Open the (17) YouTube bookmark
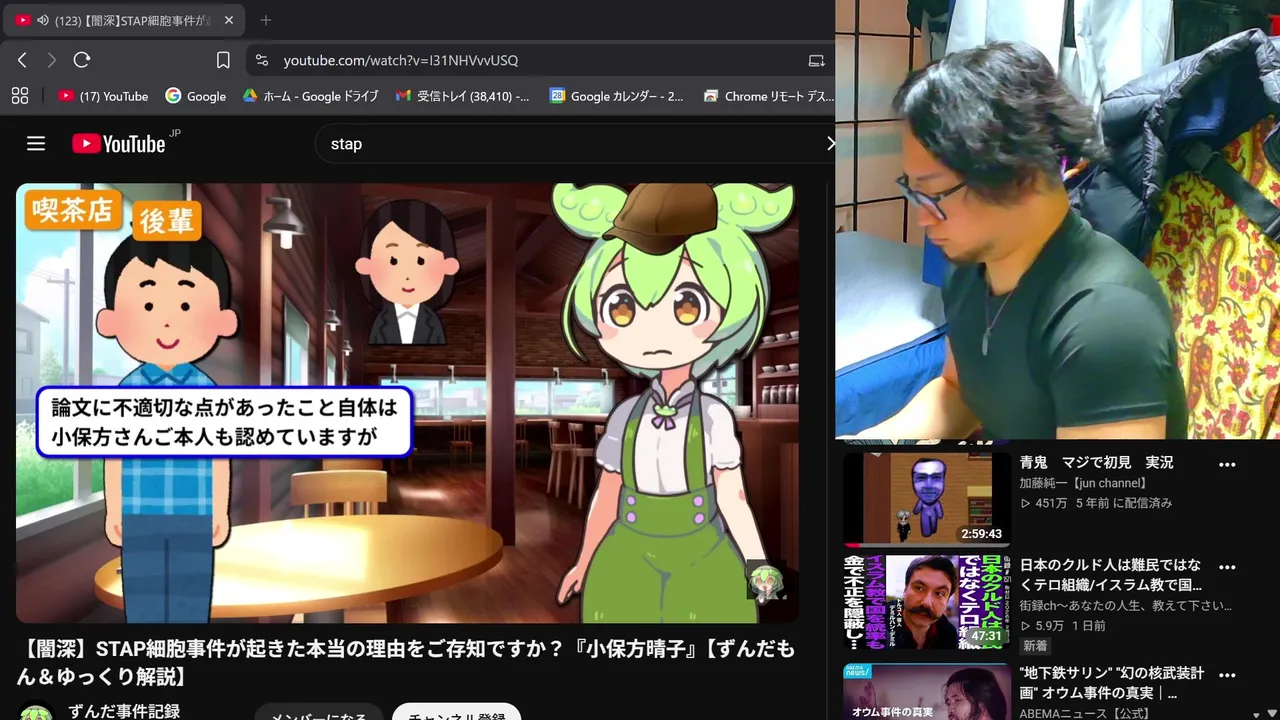Screen dimensions: 1280x720 [x=103, y=96]
